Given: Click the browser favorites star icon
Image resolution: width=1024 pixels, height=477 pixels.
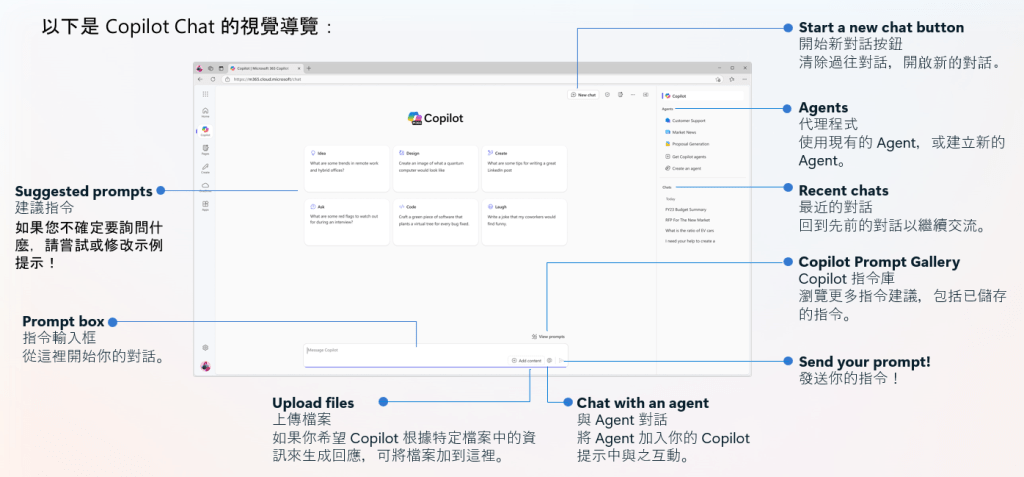Looking at the screenshot, I should click(731, 79).
